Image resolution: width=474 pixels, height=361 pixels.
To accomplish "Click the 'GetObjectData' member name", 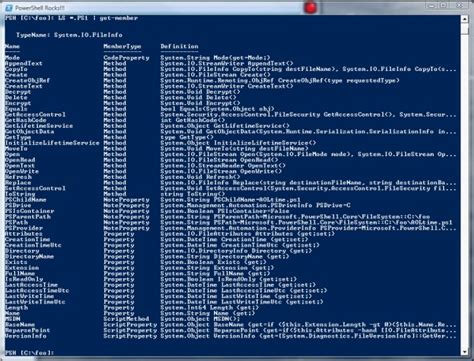I will 29,131.
